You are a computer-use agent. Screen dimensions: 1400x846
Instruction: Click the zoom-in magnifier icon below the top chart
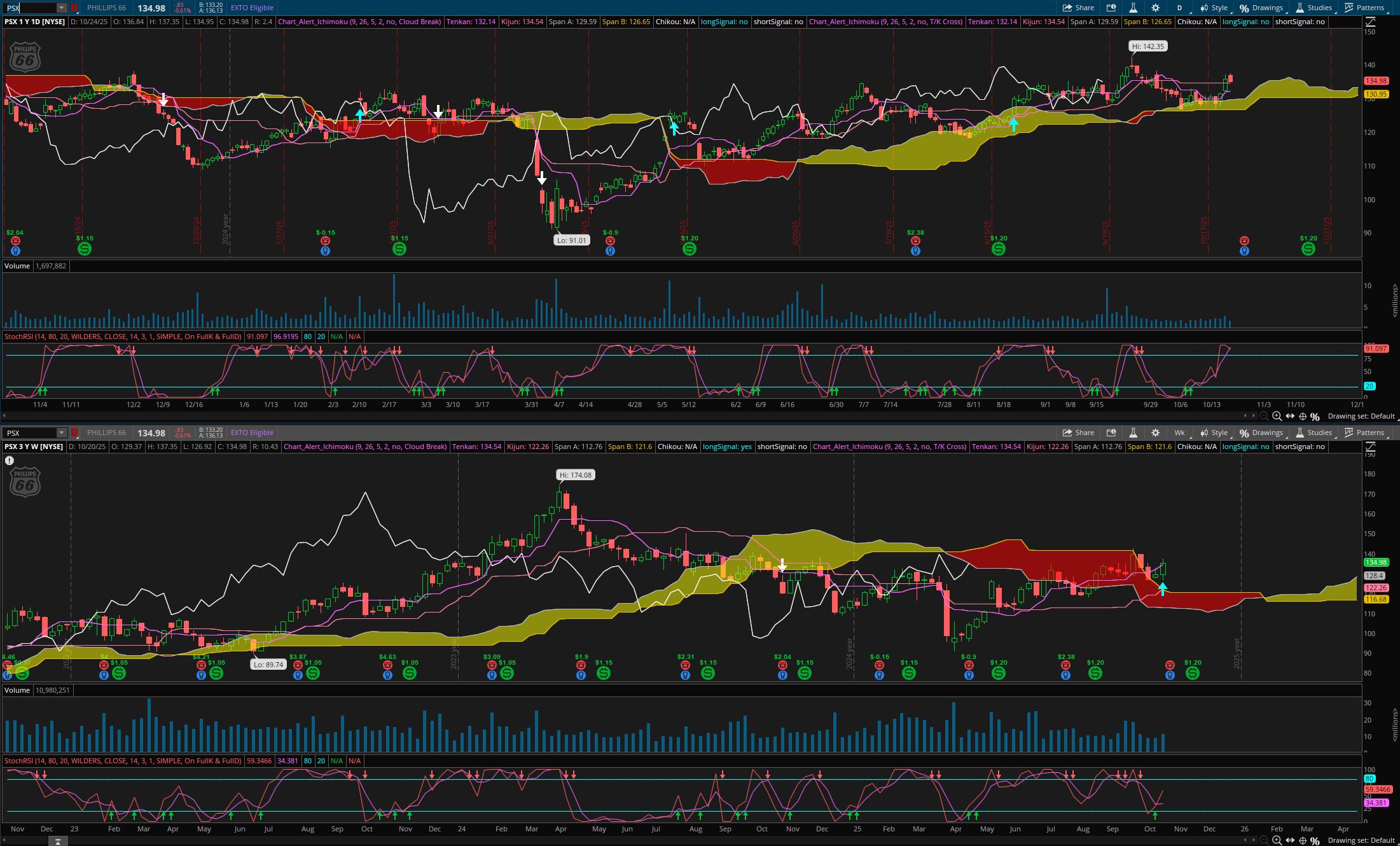[1277, 416]
